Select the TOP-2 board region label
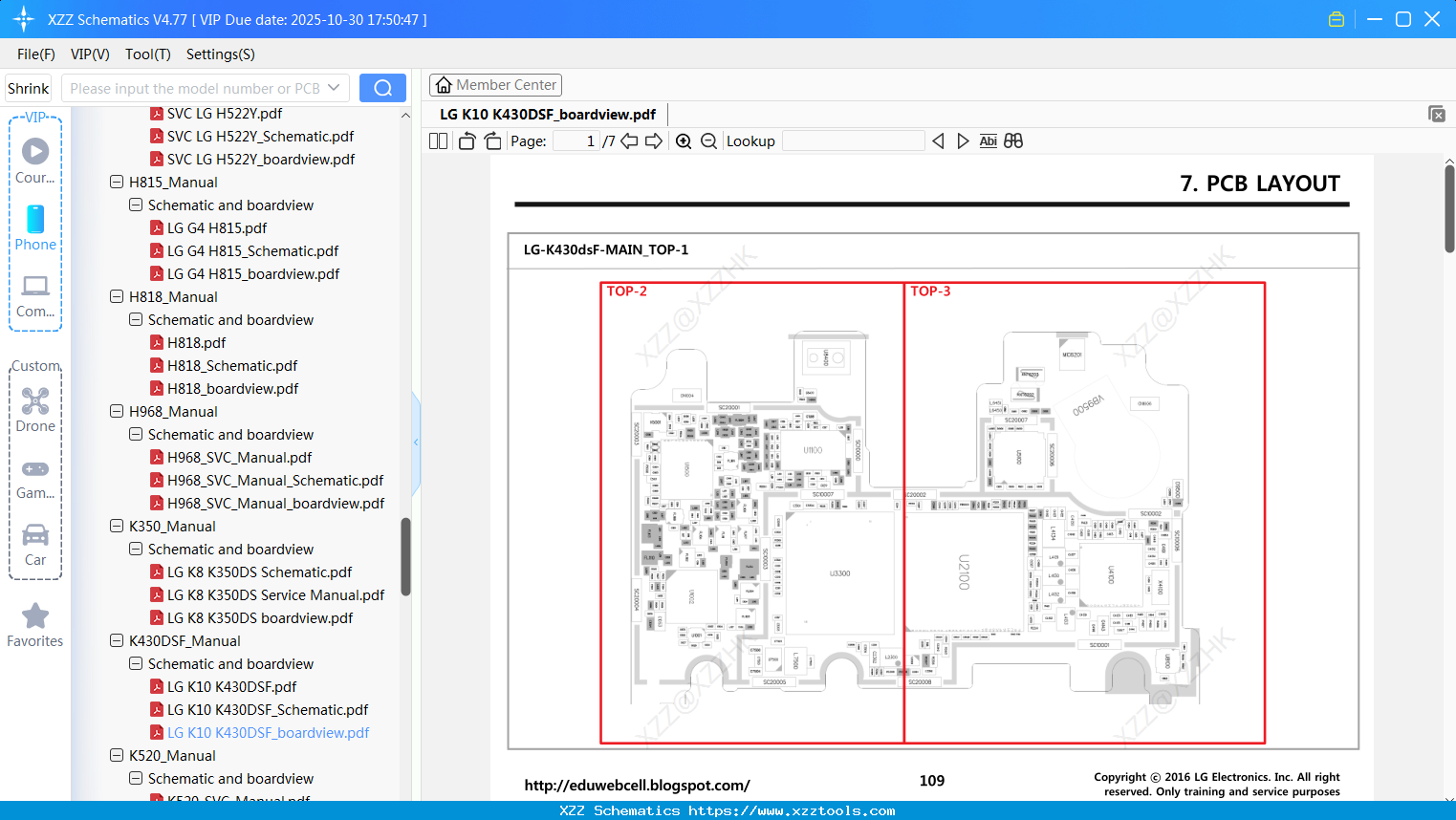This screenshot has width=1456, height=820. [x=627, y=291]
